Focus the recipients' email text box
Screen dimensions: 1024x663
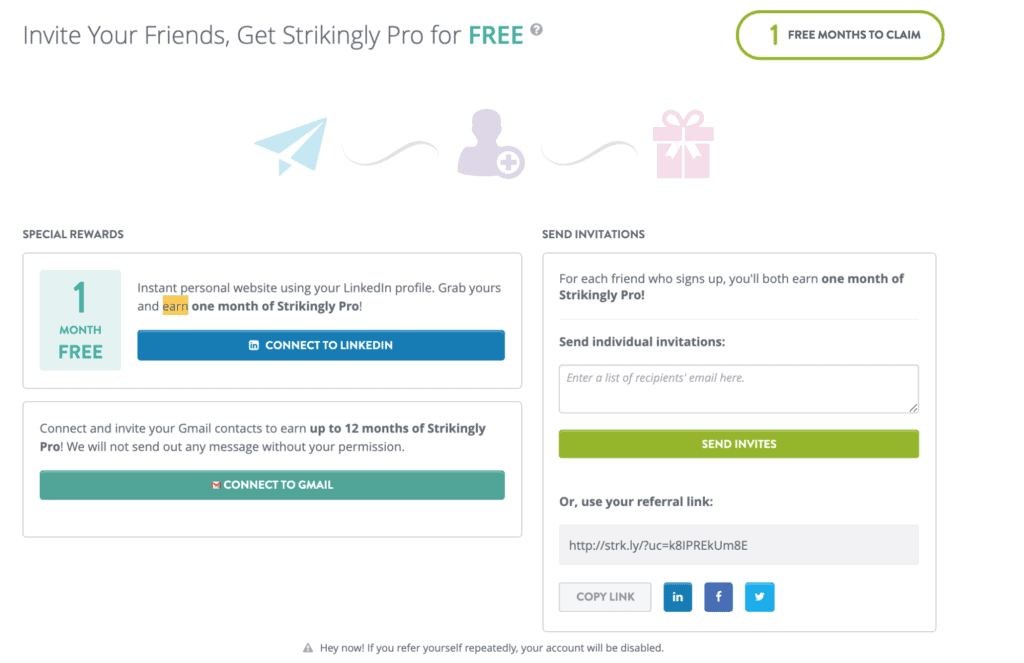pyautogui.click(x=738, y=388)
